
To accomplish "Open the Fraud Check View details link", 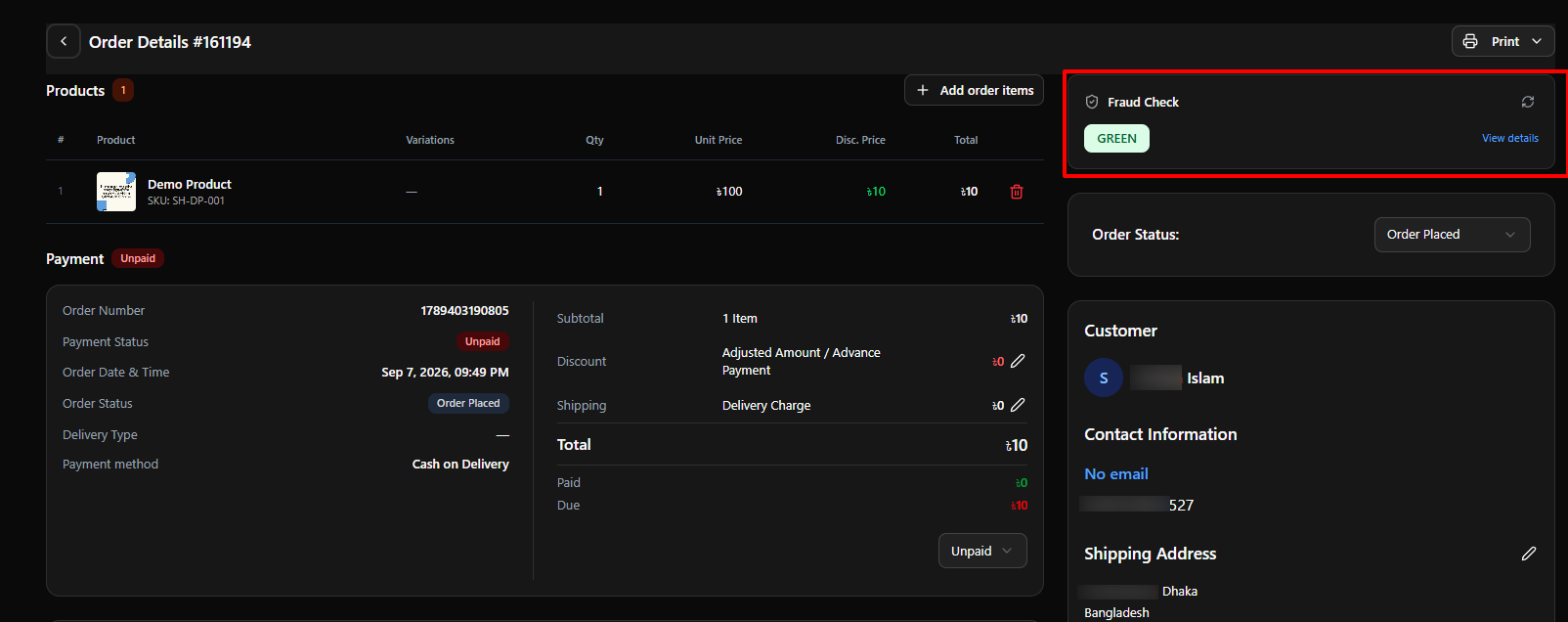I will coord(1510,138).
